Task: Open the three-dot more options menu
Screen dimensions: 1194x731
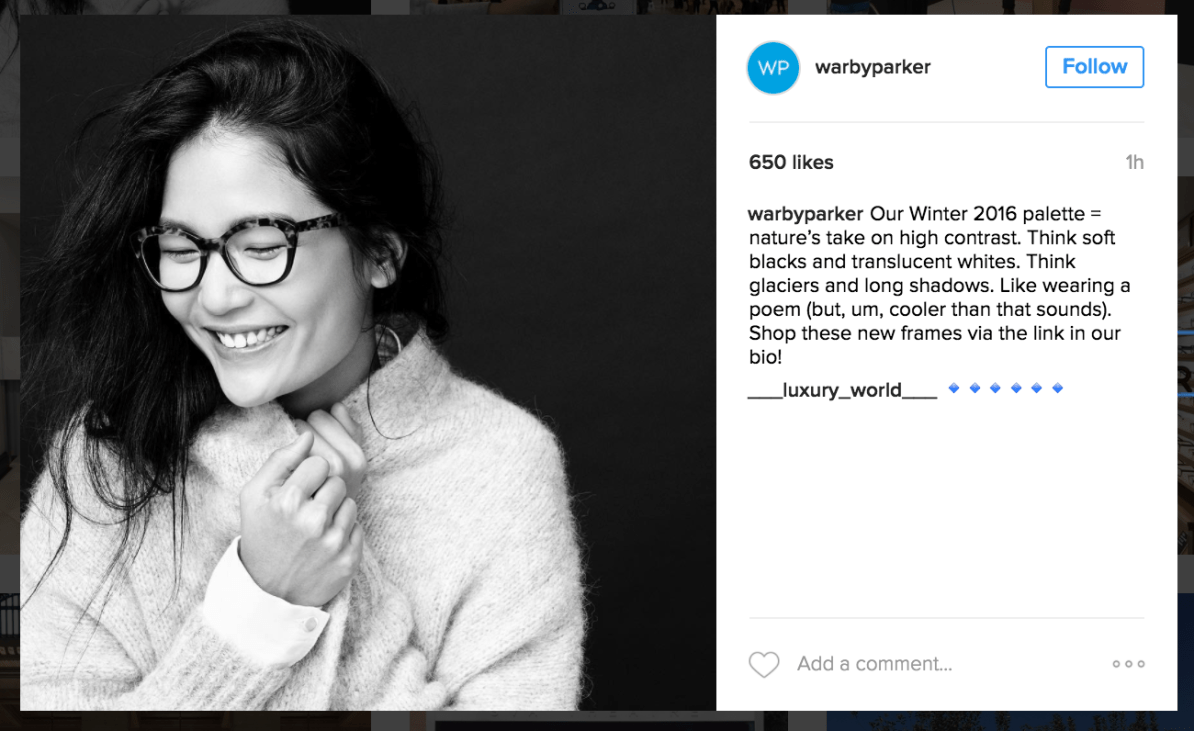Action: (x=1128, y=664)
